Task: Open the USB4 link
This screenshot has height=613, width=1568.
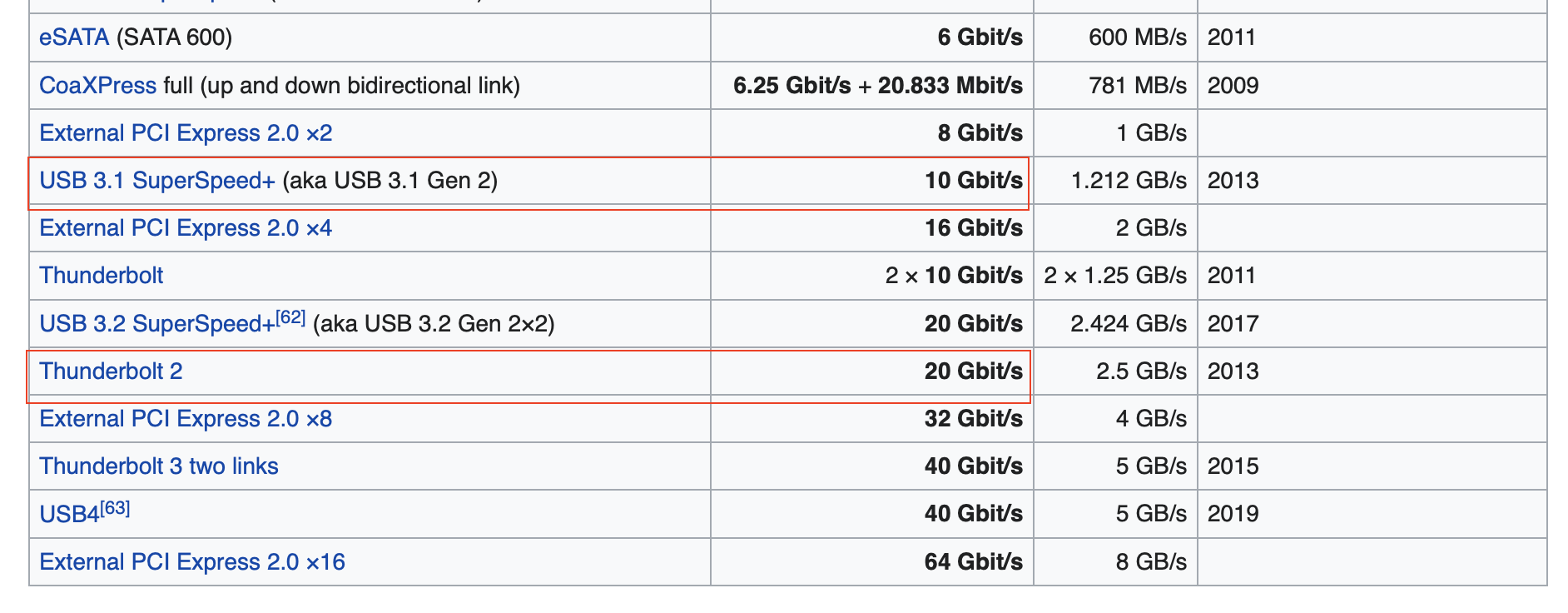Action: (x=69, y=515)
